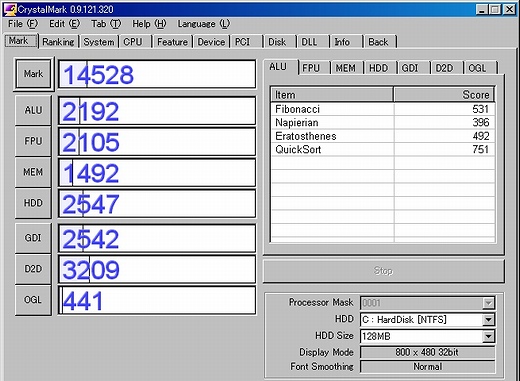
Task: Run the ALU benchmark button
Action: point(33,110)
